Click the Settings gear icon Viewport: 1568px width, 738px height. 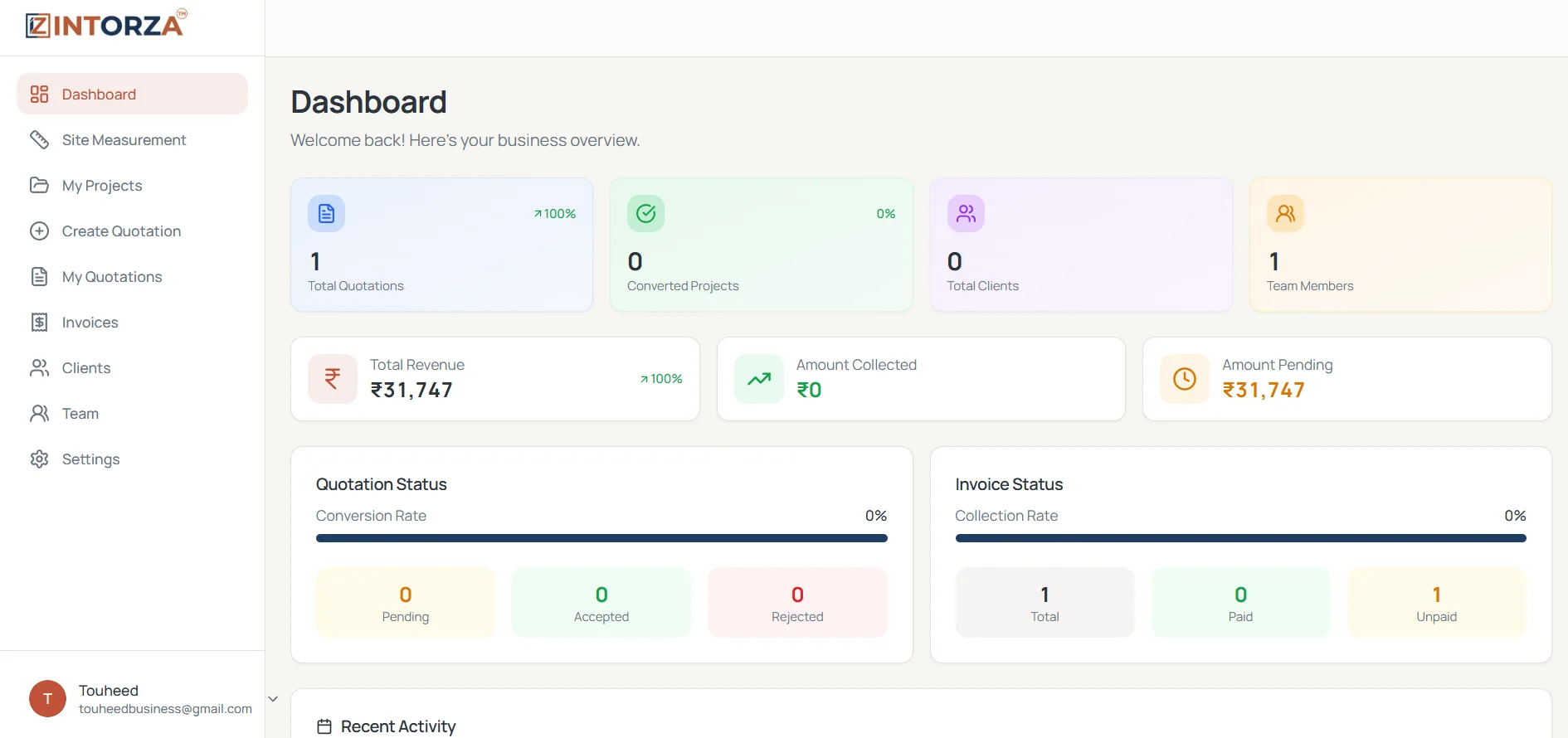click(39, 459)
